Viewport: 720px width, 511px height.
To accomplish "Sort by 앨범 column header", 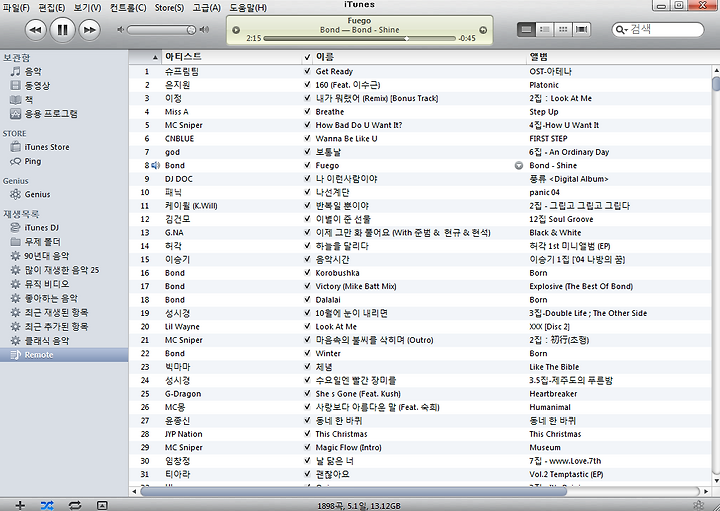I will pyautogui.click(x=619, y=57).
